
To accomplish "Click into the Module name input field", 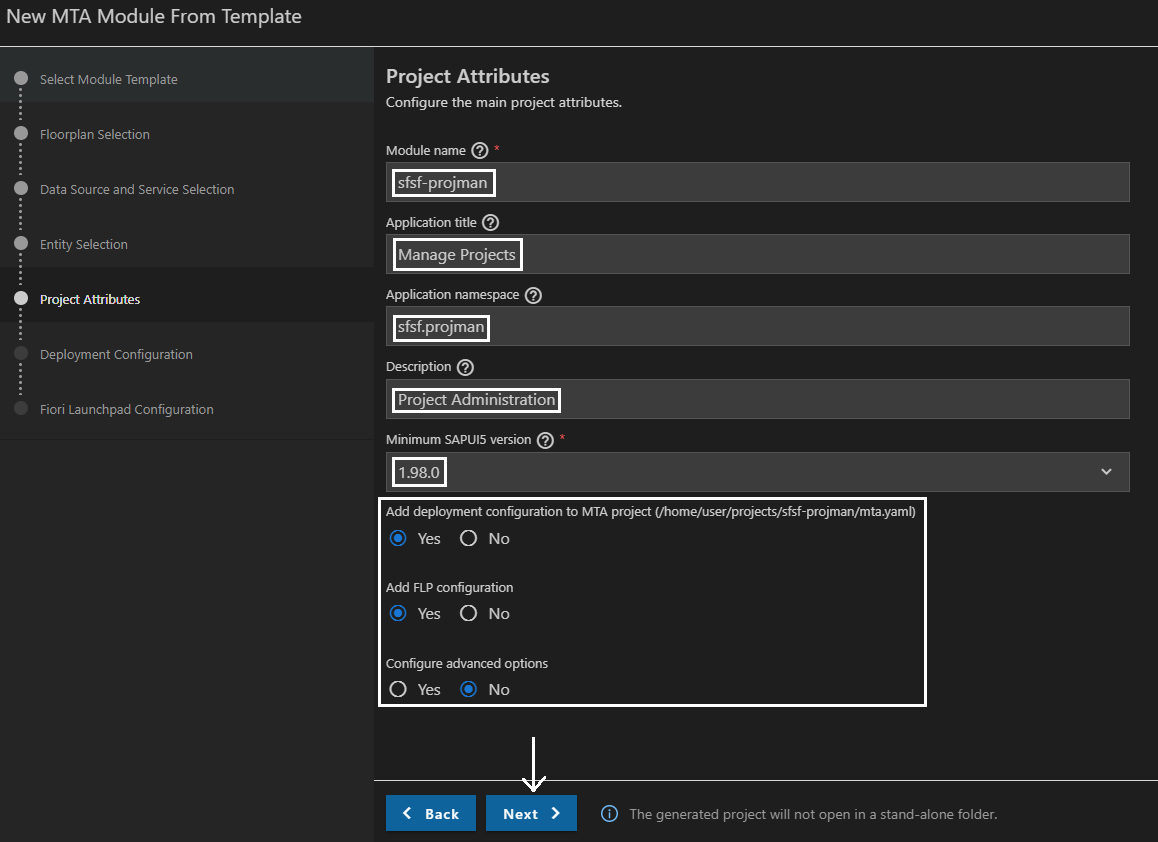I will (758, 182).
